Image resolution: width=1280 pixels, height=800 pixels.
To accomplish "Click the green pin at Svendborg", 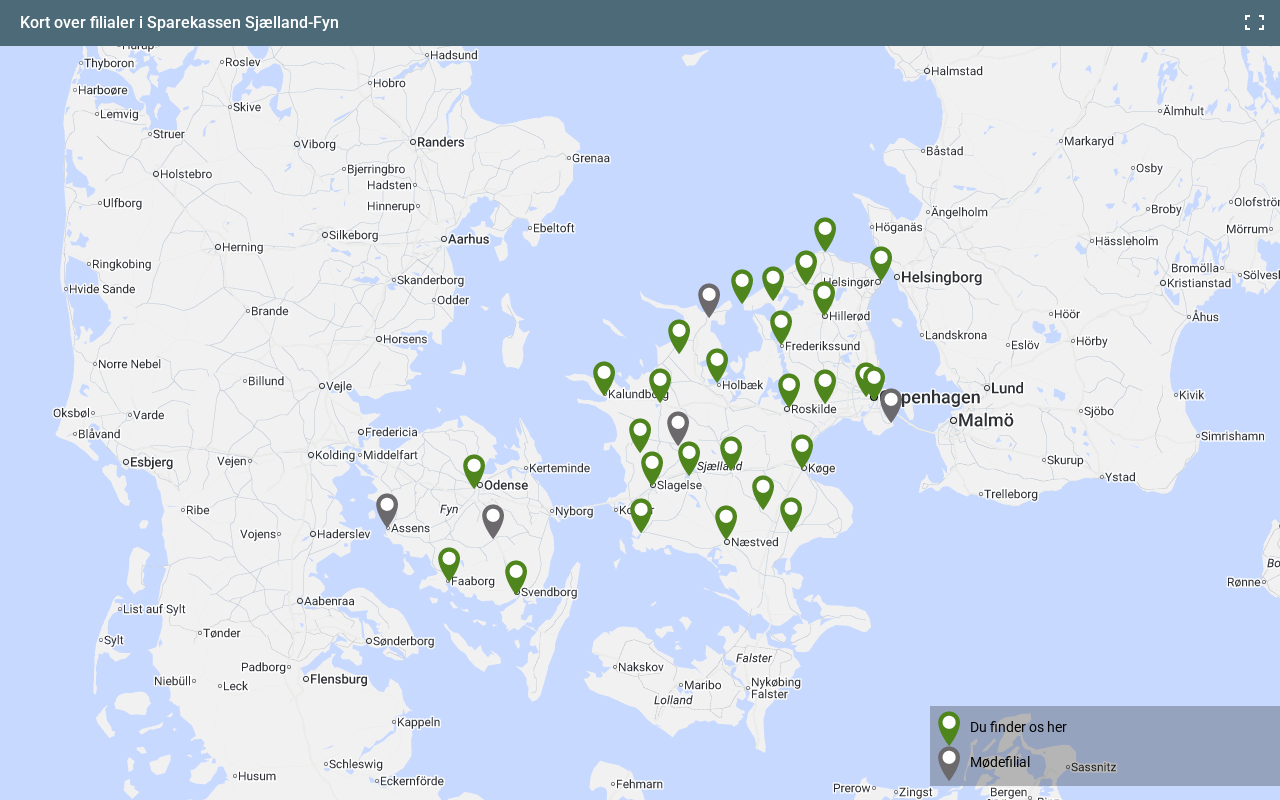I will [x=516, y=575].
